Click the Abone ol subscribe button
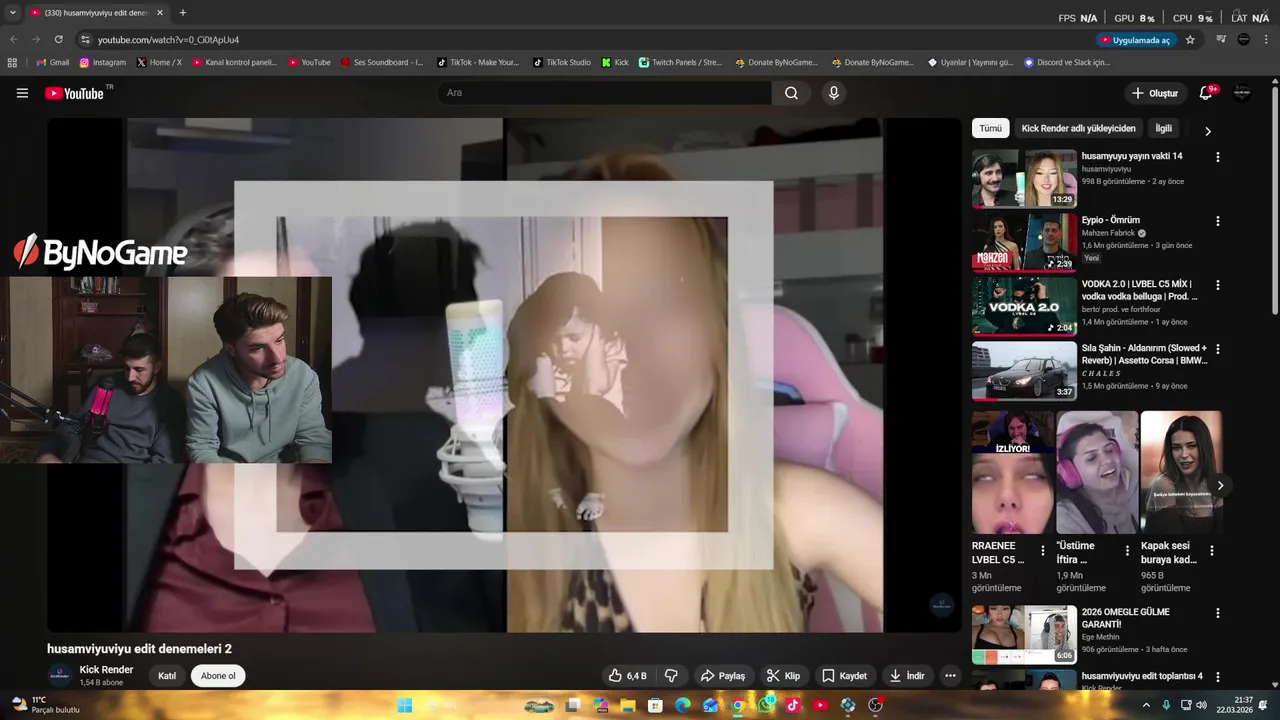Viewport: 1280px width, 720px height. [218, 676]
